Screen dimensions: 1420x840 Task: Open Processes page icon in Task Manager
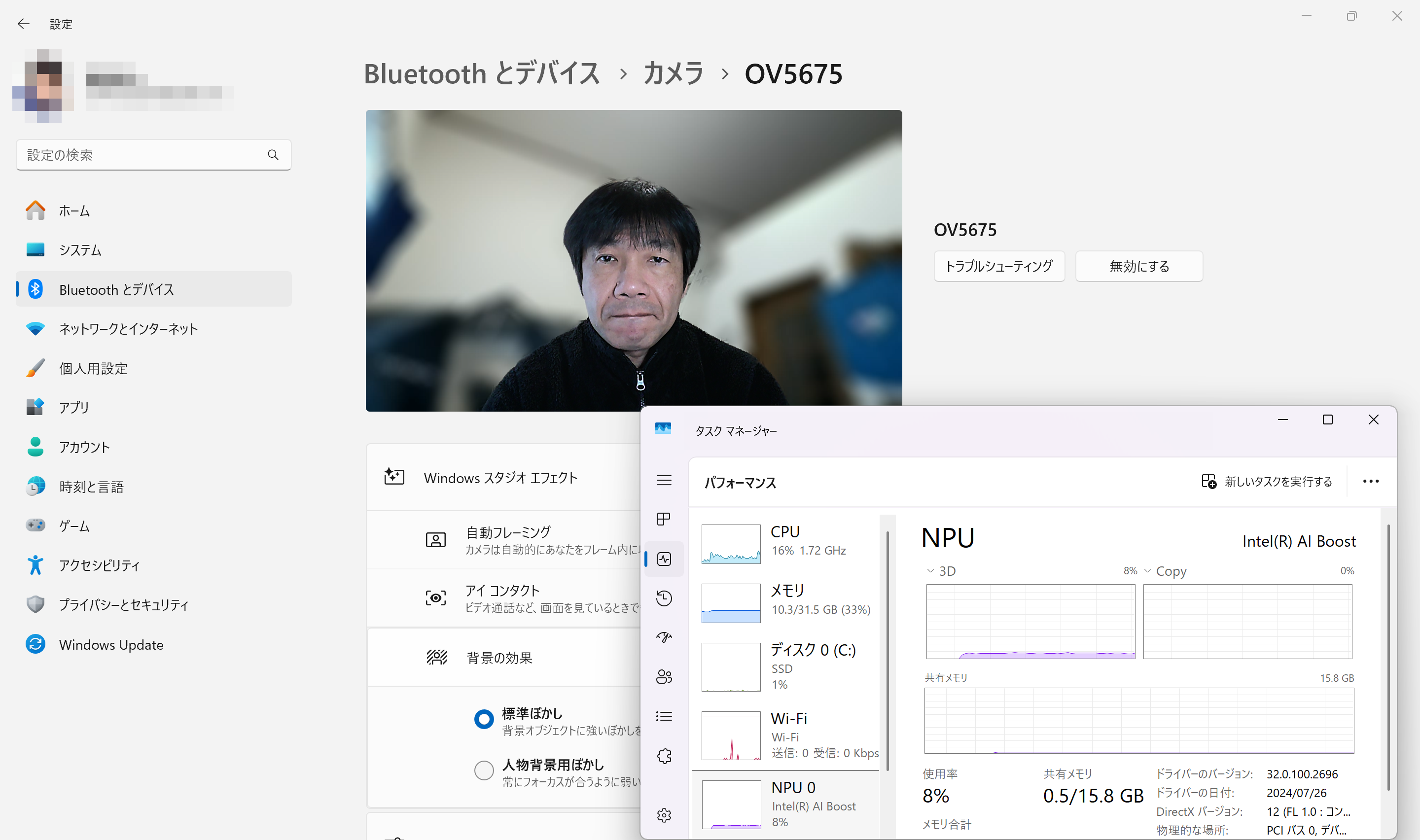point(664,519)
